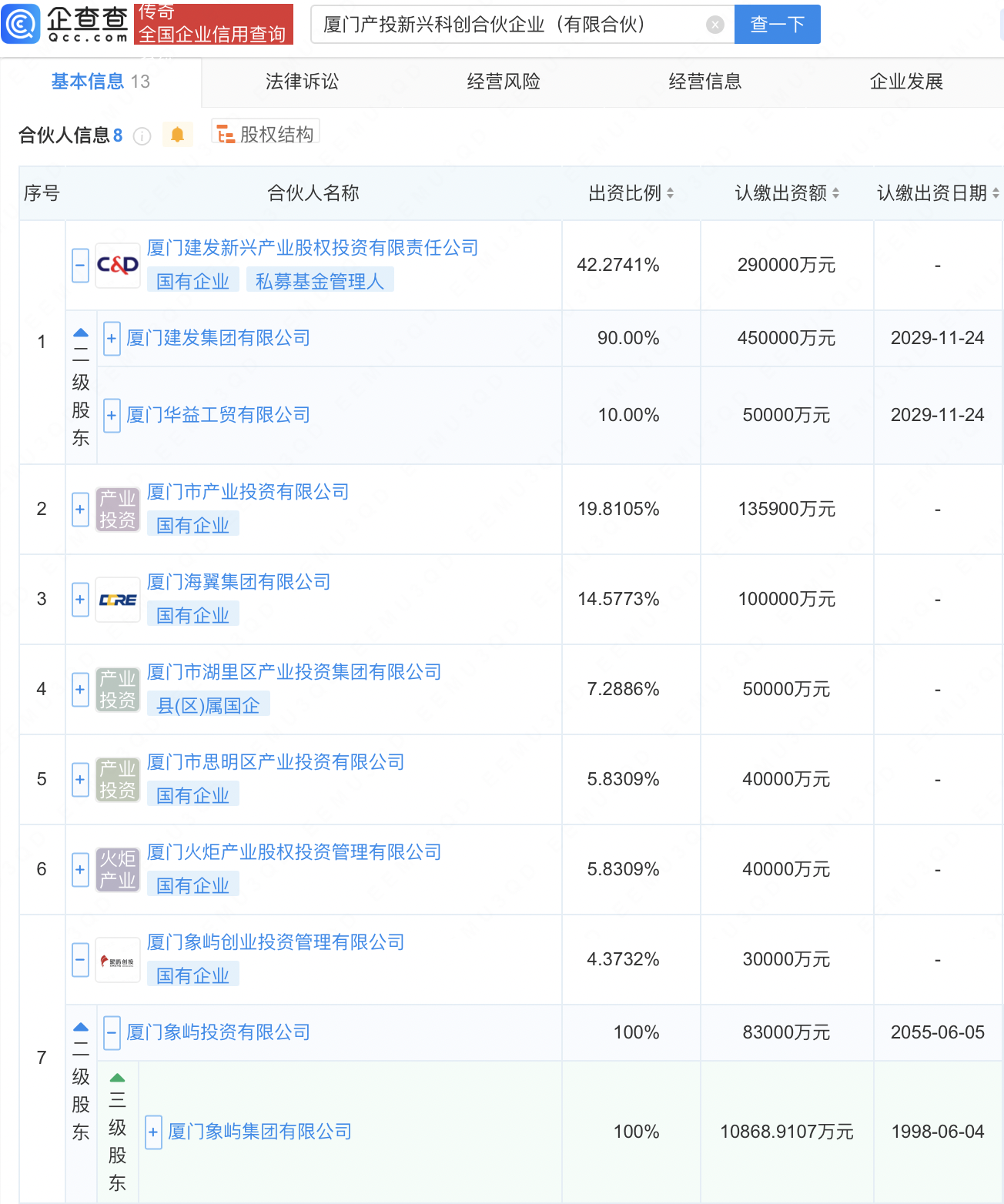Screen dimensions: 1004x1204
Task: Switch to the 法律诉讼 tab
Action: pos(302,82)
